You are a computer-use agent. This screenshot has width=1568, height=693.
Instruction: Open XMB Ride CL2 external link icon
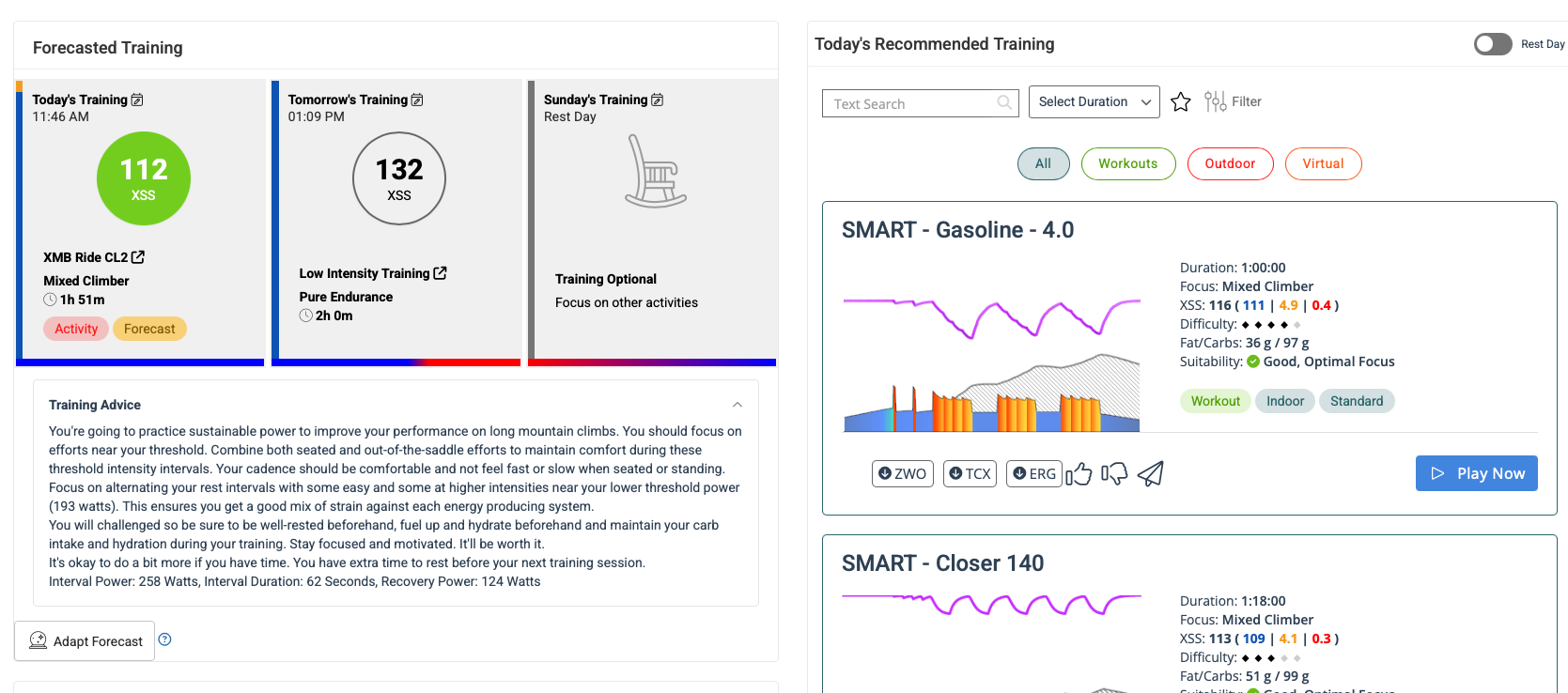(138, 257)
